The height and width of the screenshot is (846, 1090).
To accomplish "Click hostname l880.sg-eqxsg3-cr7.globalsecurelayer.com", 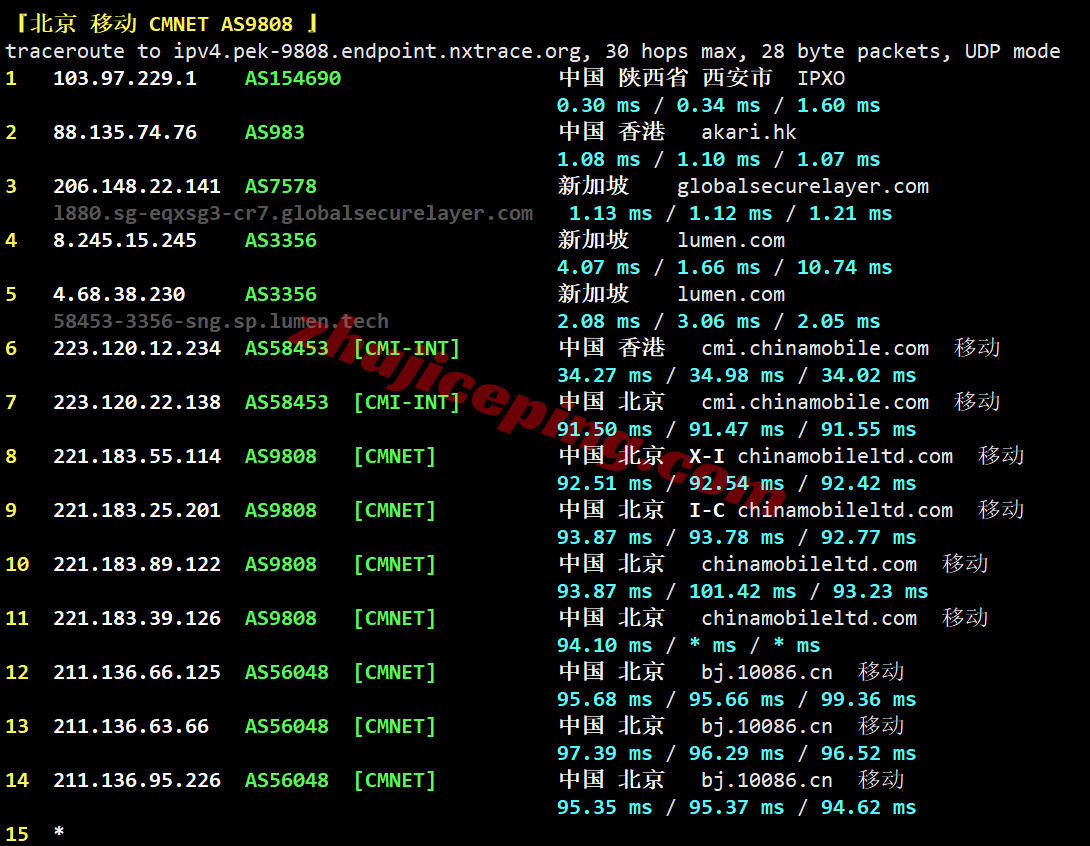I will [x=293, y=213].
